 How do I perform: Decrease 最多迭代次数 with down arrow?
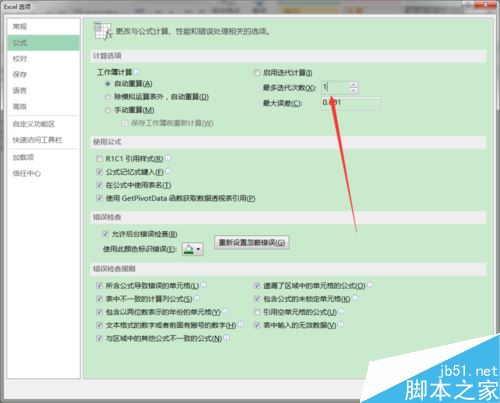point(354,91)
